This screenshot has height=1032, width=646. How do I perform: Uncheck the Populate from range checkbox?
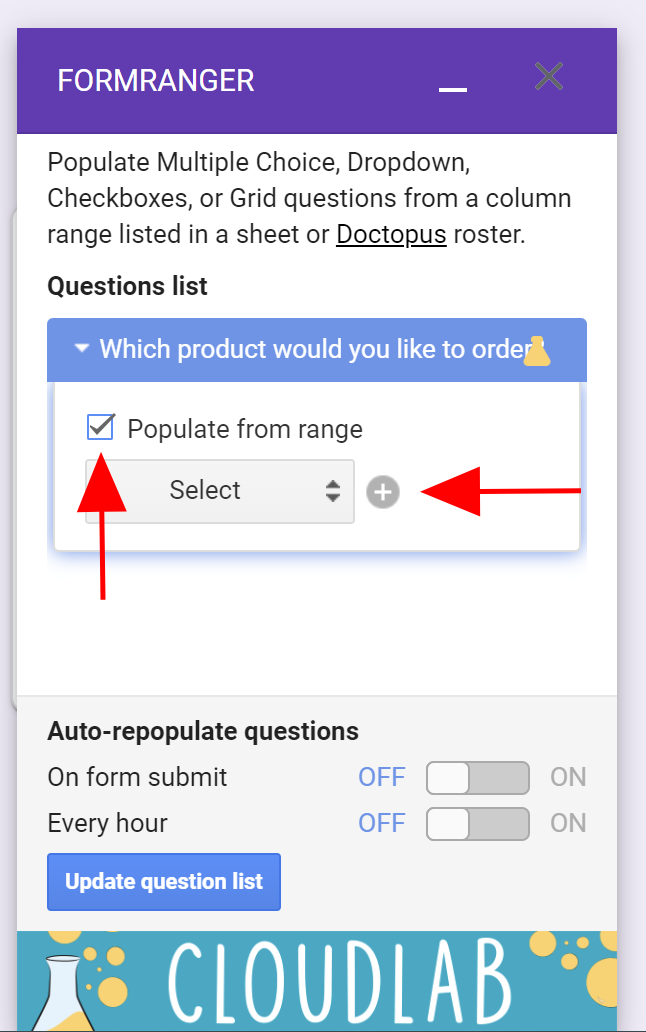100,428
